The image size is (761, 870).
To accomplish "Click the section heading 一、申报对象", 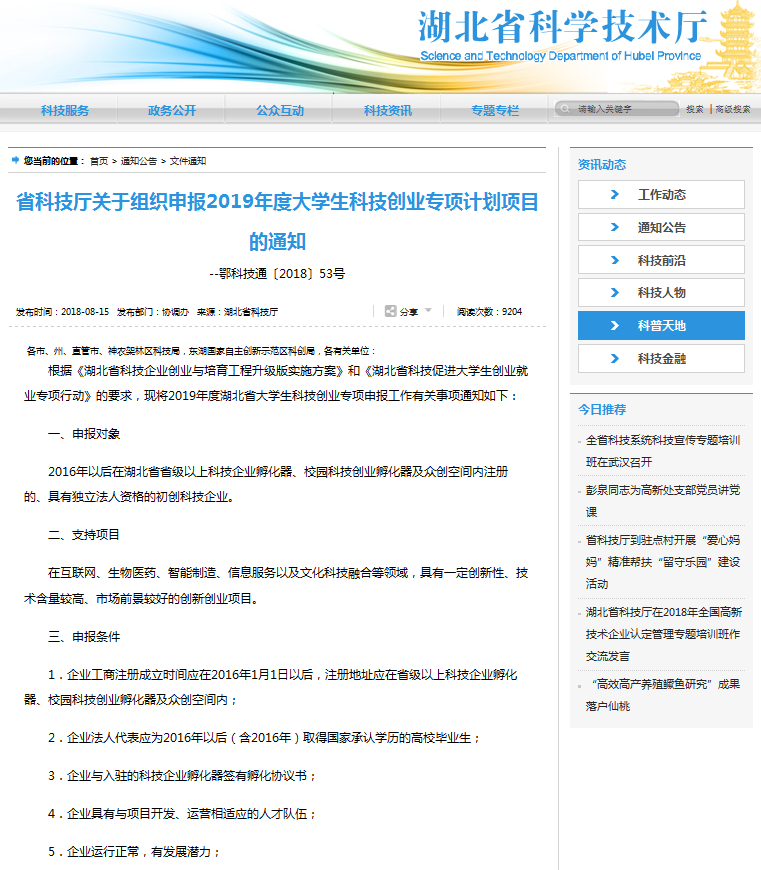I will coord(84,434).
